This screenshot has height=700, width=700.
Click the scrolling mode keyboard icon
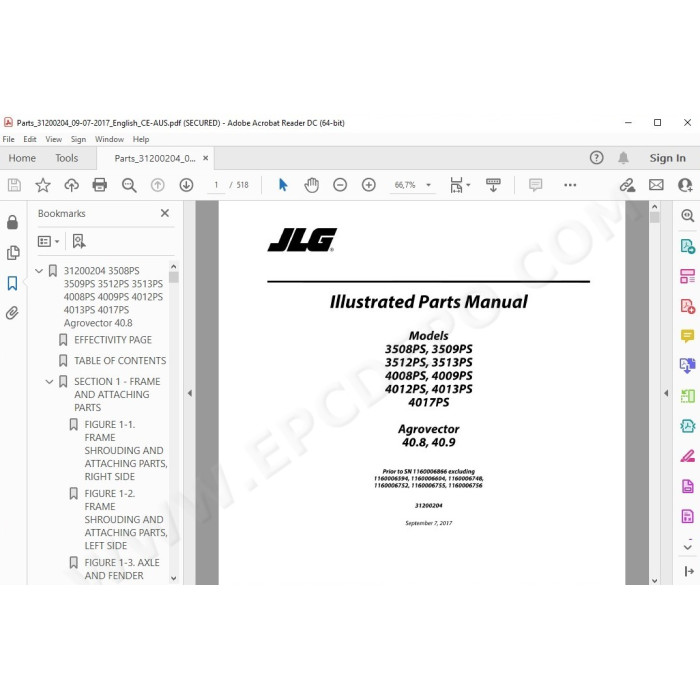tap(493, 185)
